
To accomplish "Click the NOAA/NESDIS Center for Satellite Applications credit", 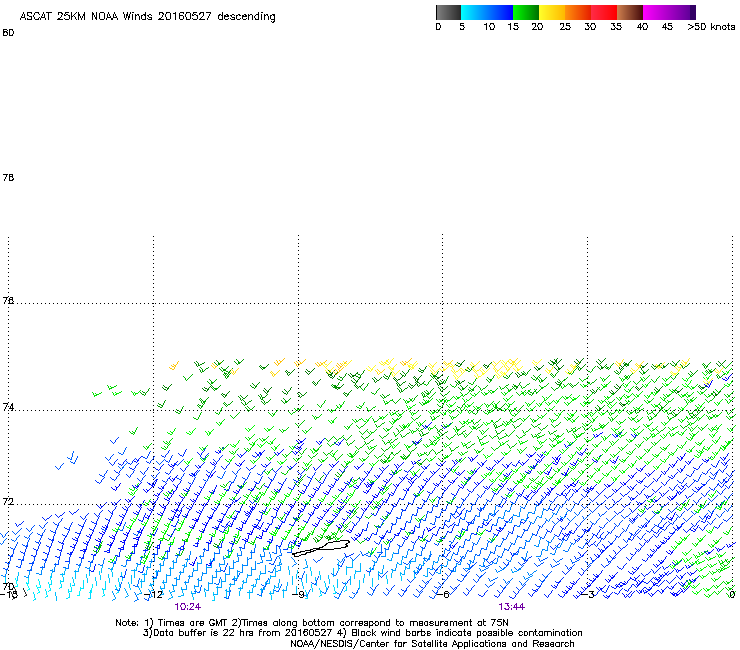I will pyautogui.click(x=432, y=643).
